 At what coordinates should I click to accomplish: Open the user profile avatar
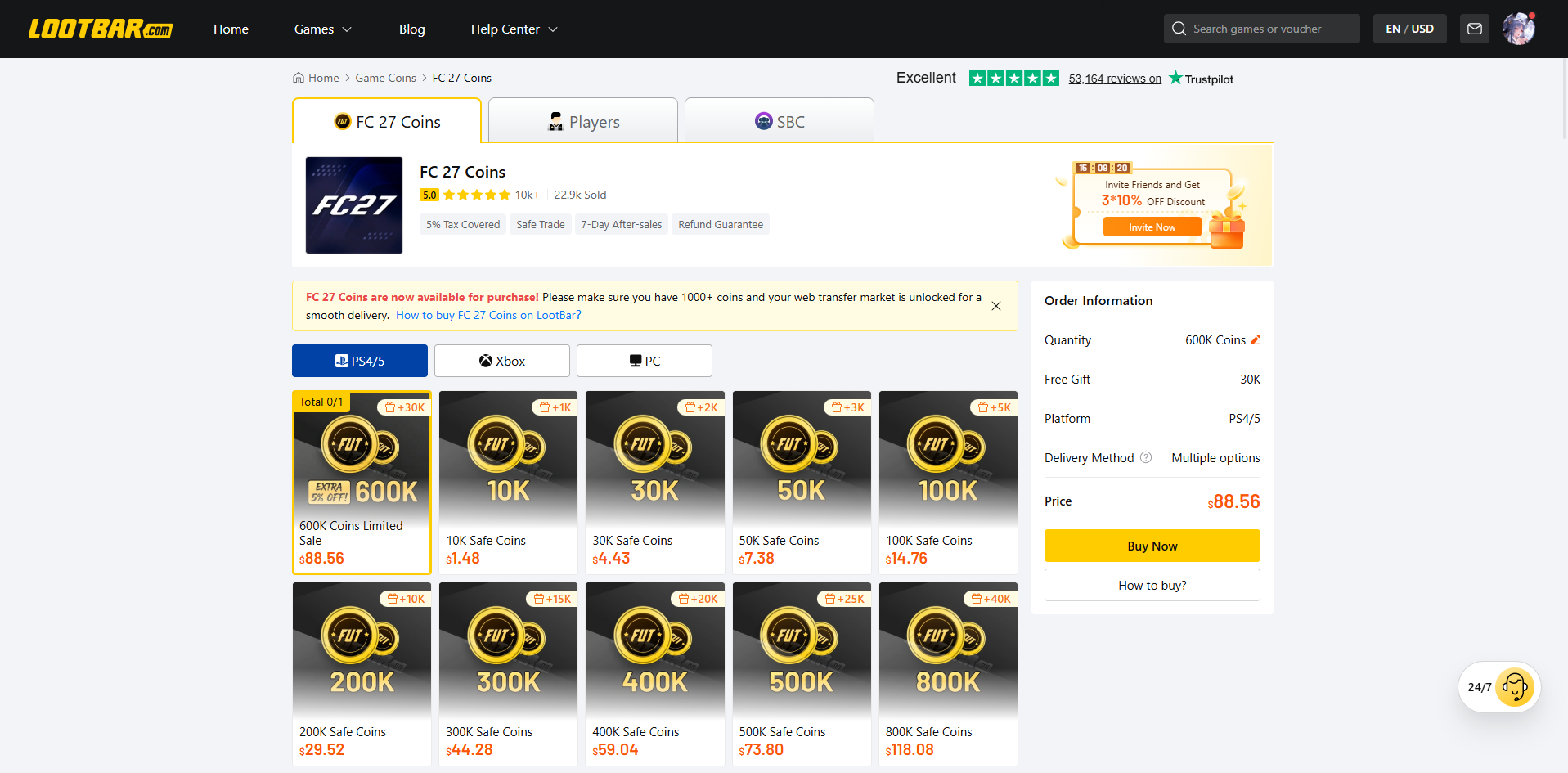(1519, 29)
